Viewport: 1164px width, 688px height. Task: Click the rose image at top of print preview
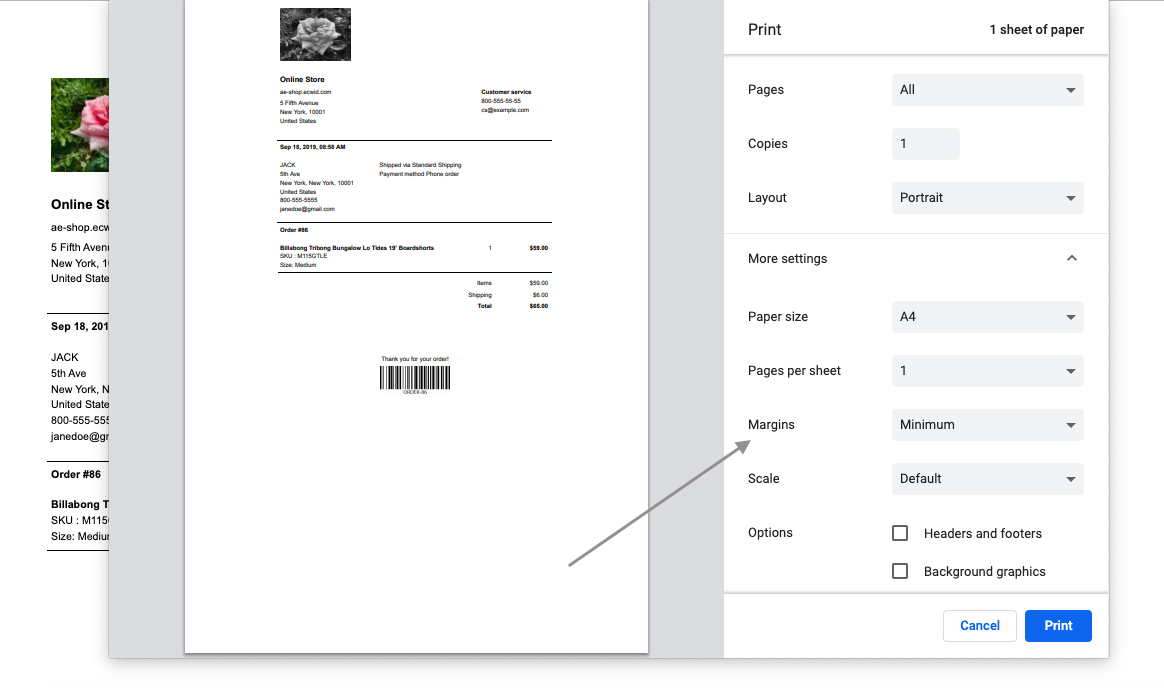tap(314, 33)
